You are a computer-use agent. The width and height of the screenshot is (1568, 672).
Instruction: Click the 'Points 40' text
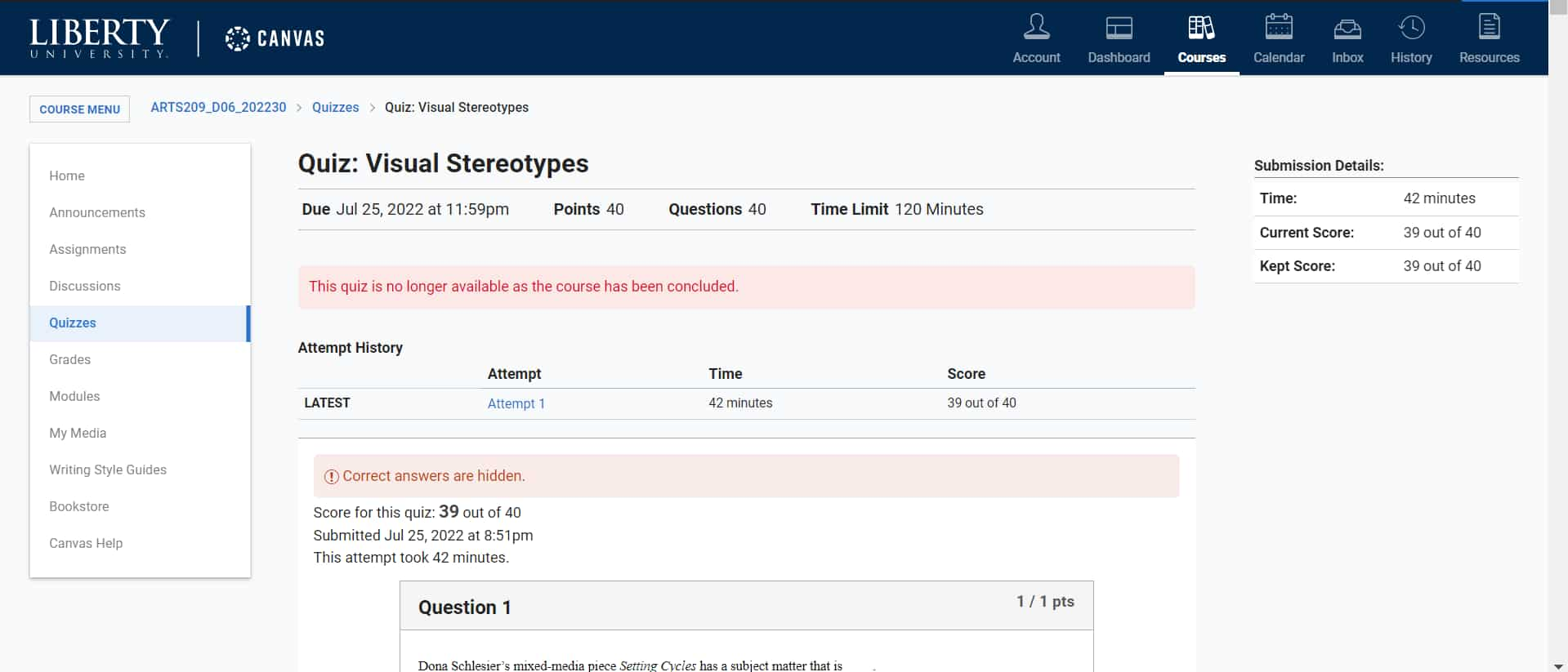588,209
